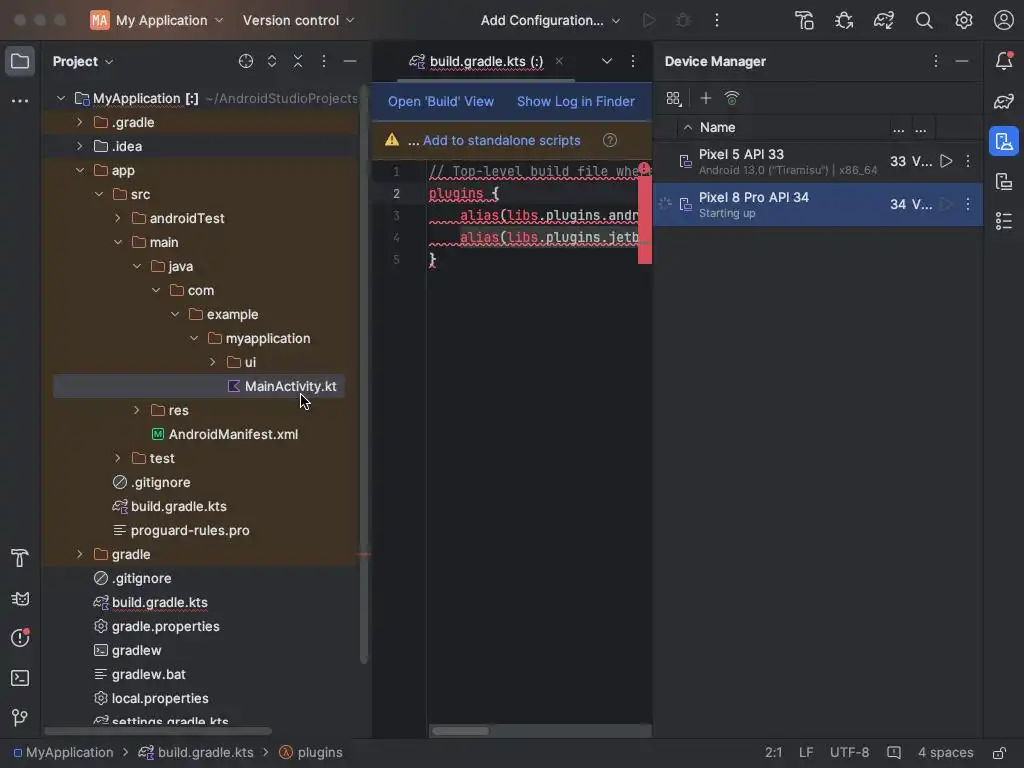Open the Project tool window folder icon
1024x768 pixels.
[20, 61]
